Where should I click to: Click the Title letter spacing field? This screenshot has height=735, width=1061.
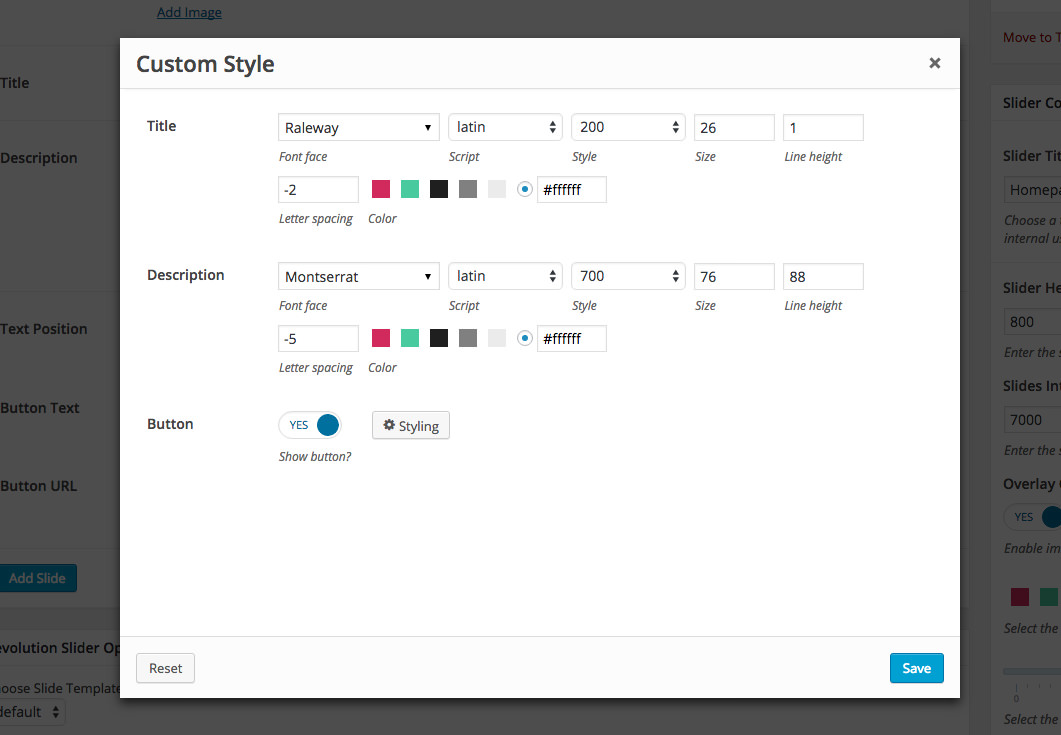[x=318, y=190]
